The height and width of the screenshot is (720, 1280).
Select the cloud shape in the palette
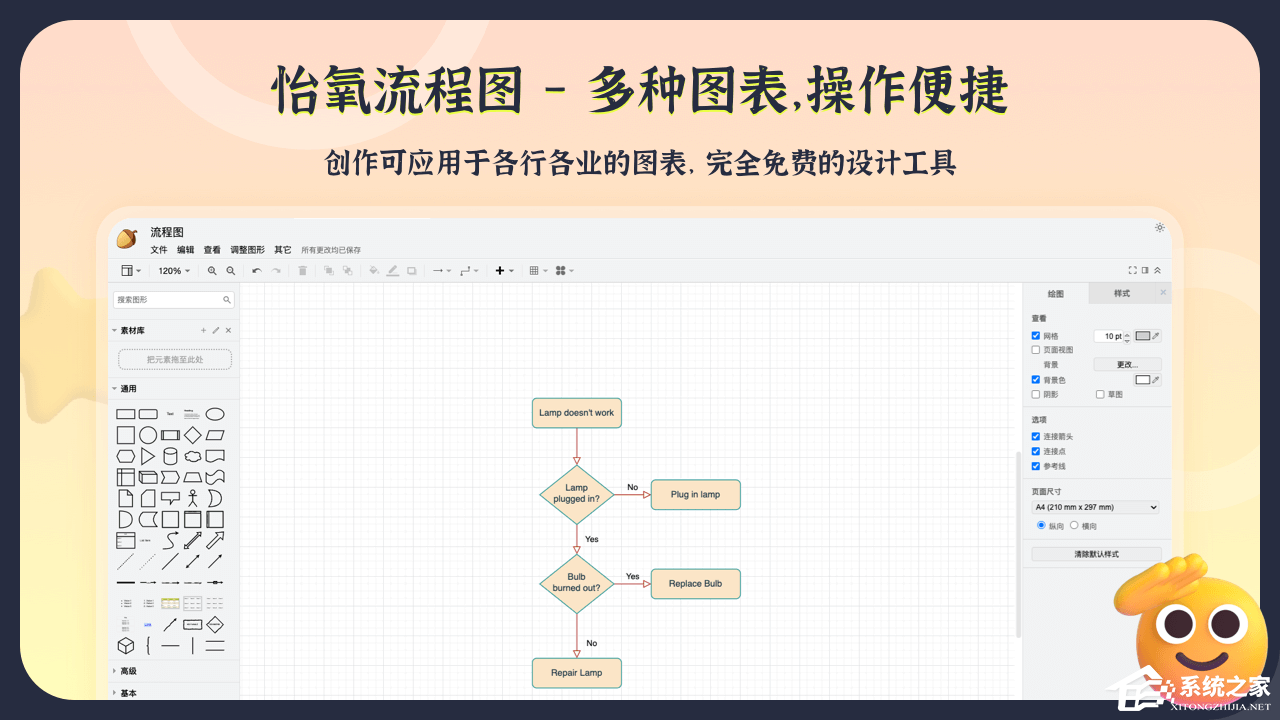(x=193, y=456)
